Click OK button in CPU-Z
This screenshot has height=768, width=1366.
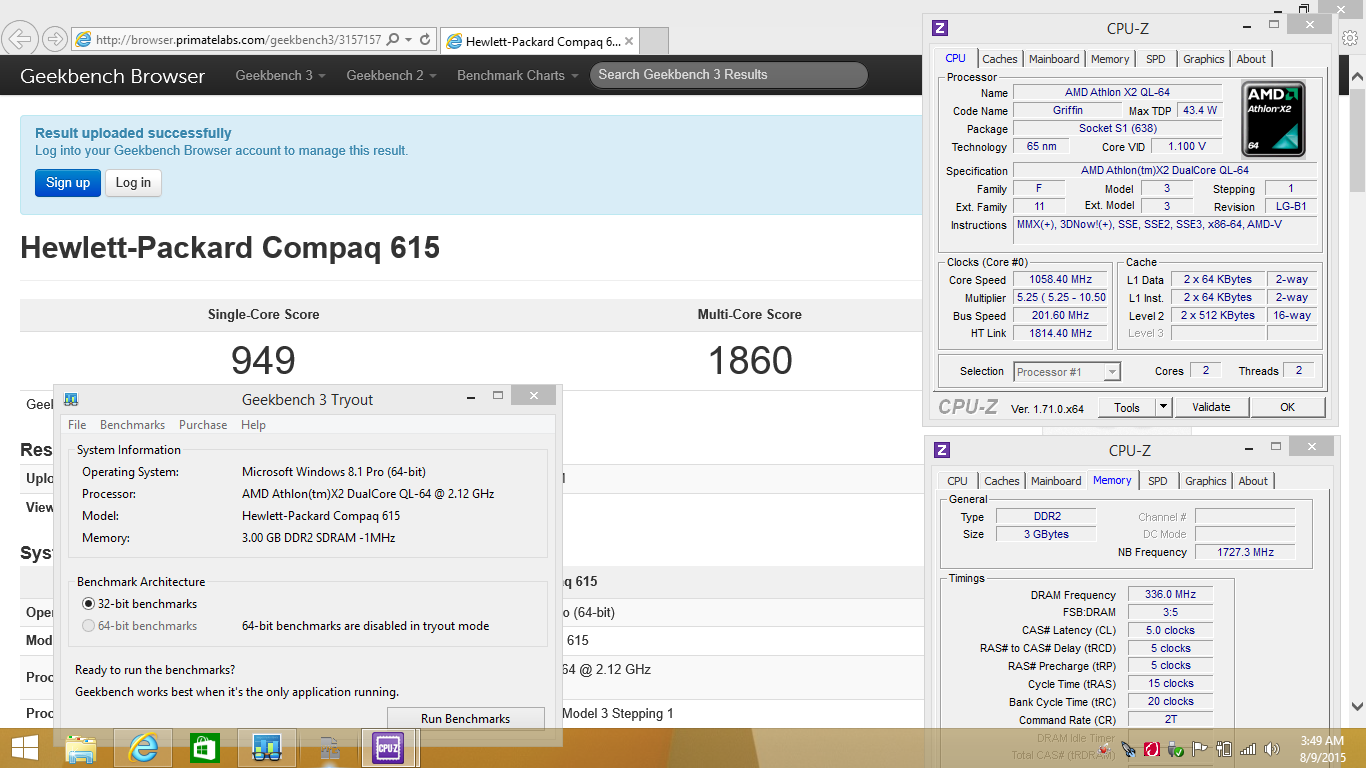(1288, 407)
